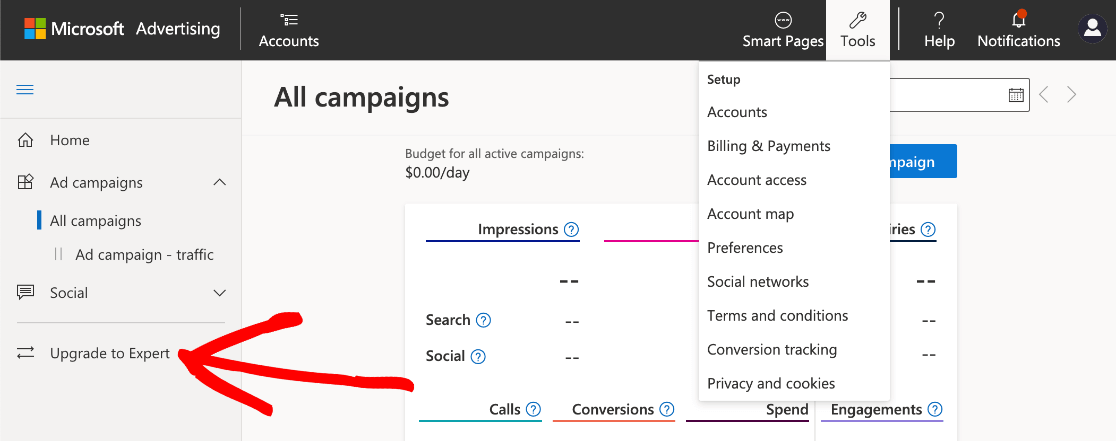
Task: Close the Tools dropdown menu button
Action: click(x=858, y=30)
